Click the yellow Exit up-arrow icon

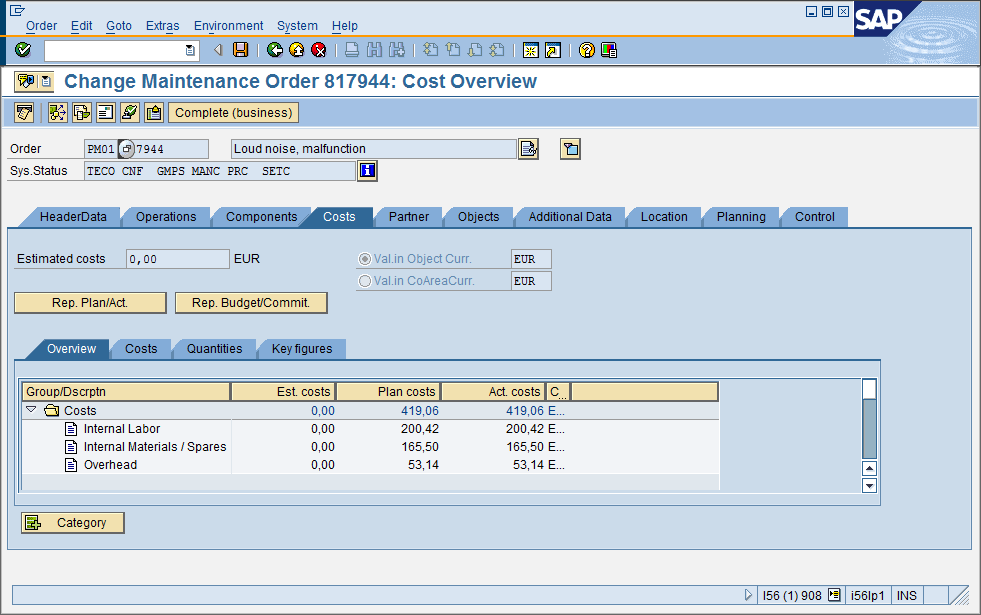point(297,50)
